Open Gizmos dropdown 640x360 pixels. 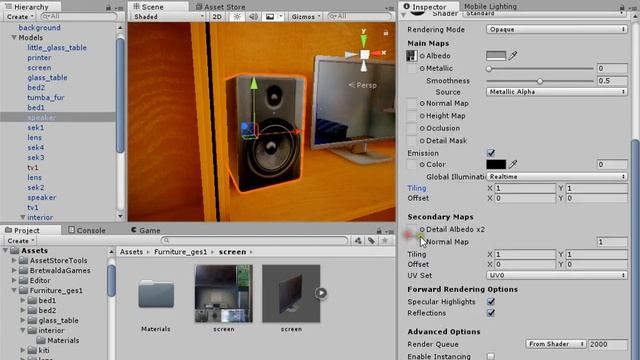point(305,16)
